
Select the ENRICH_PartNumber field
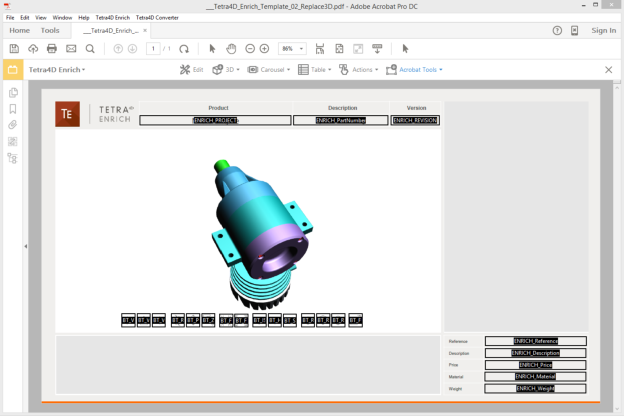point(341,120)
